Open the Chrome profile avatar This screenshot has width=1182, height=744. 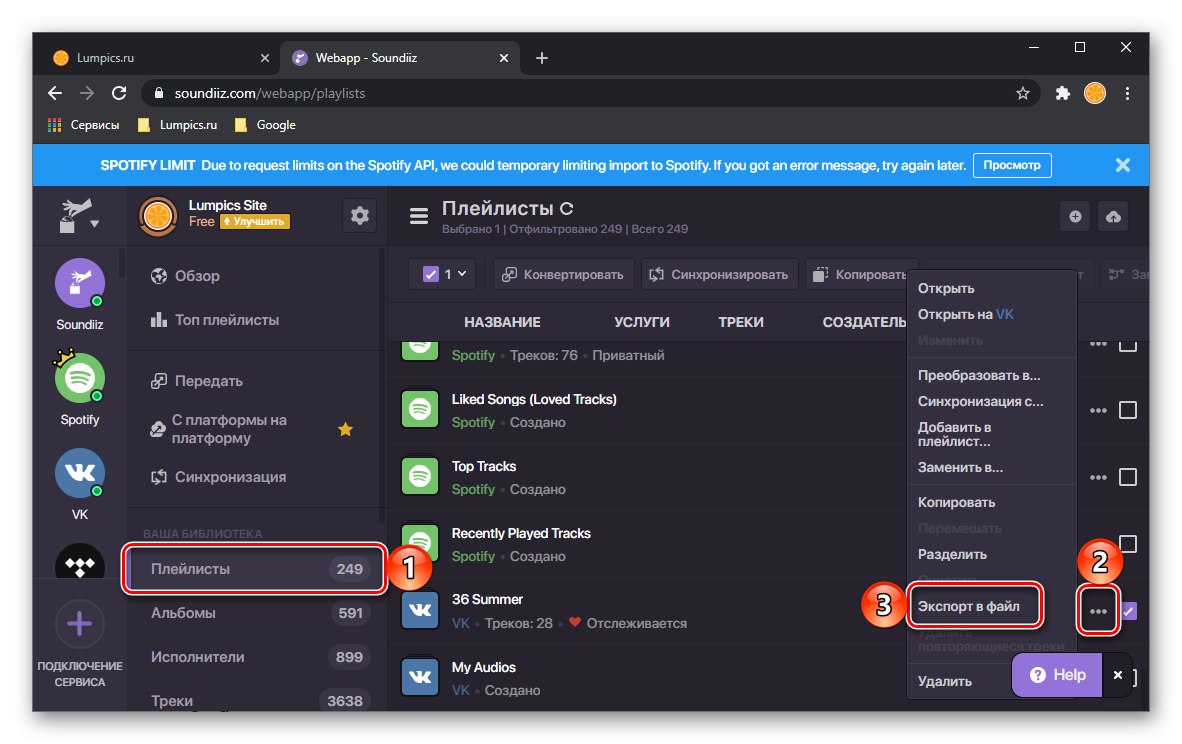click(x=1095, y=93)
